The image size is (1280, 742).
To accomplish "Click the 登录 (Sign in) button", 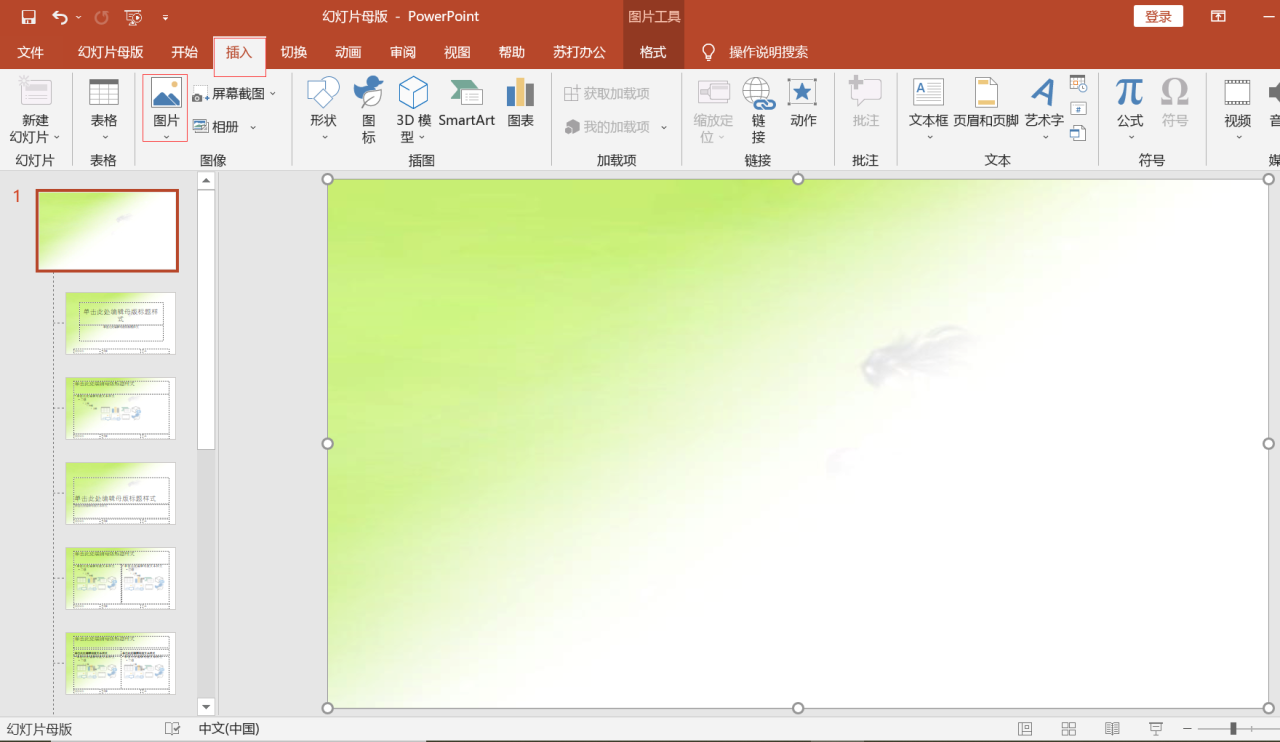I will [x=1157, y=16].
